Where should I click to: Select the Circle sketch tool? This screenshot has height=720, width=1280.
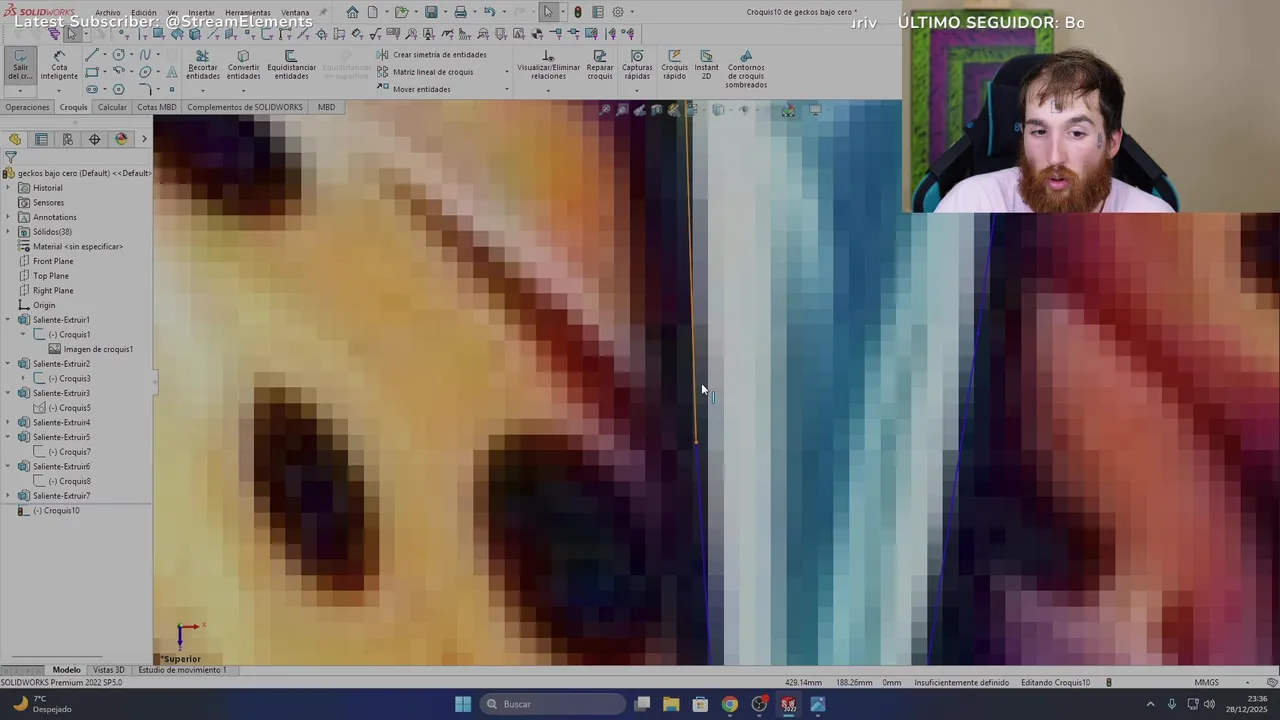point(118,54)
